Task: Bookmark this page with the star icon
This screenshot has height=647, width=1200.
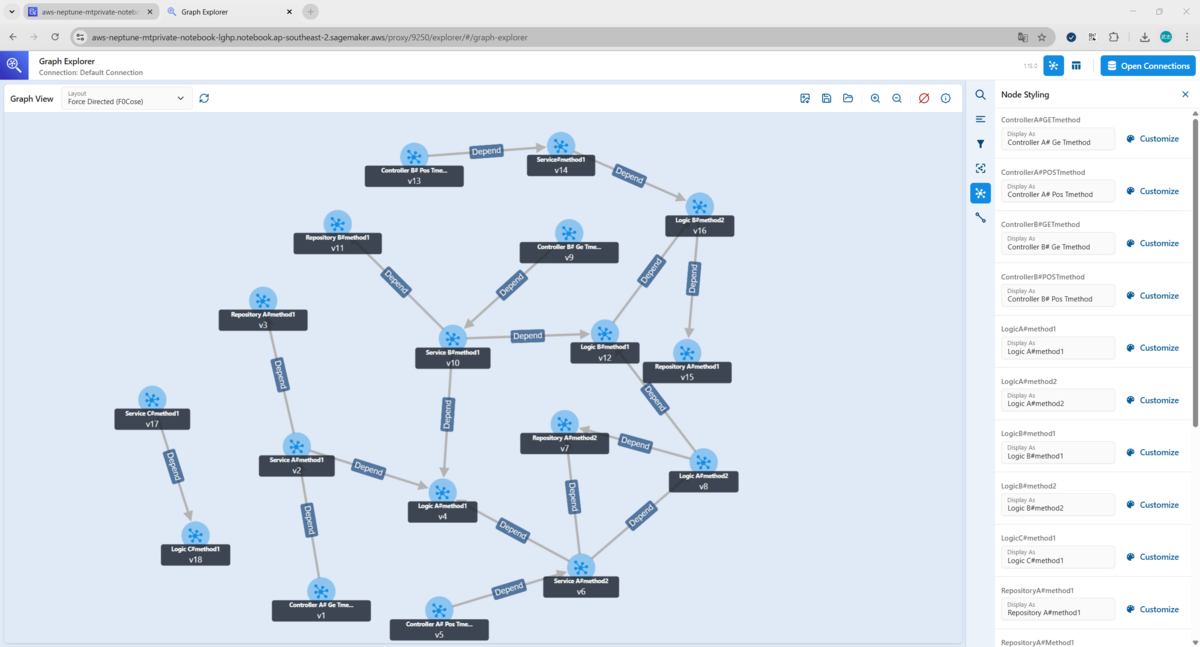Action: pyautogui.click(x=1042, y=37)
